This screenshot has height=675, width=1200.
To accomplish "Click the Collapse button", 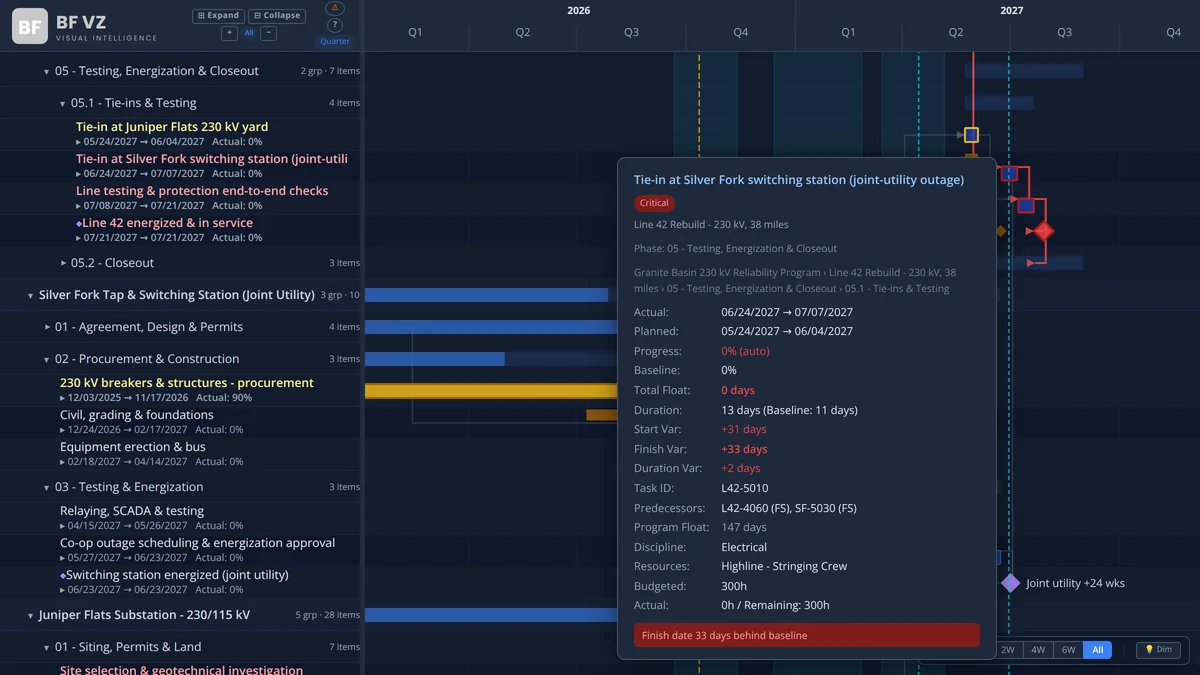I will 277,16.
